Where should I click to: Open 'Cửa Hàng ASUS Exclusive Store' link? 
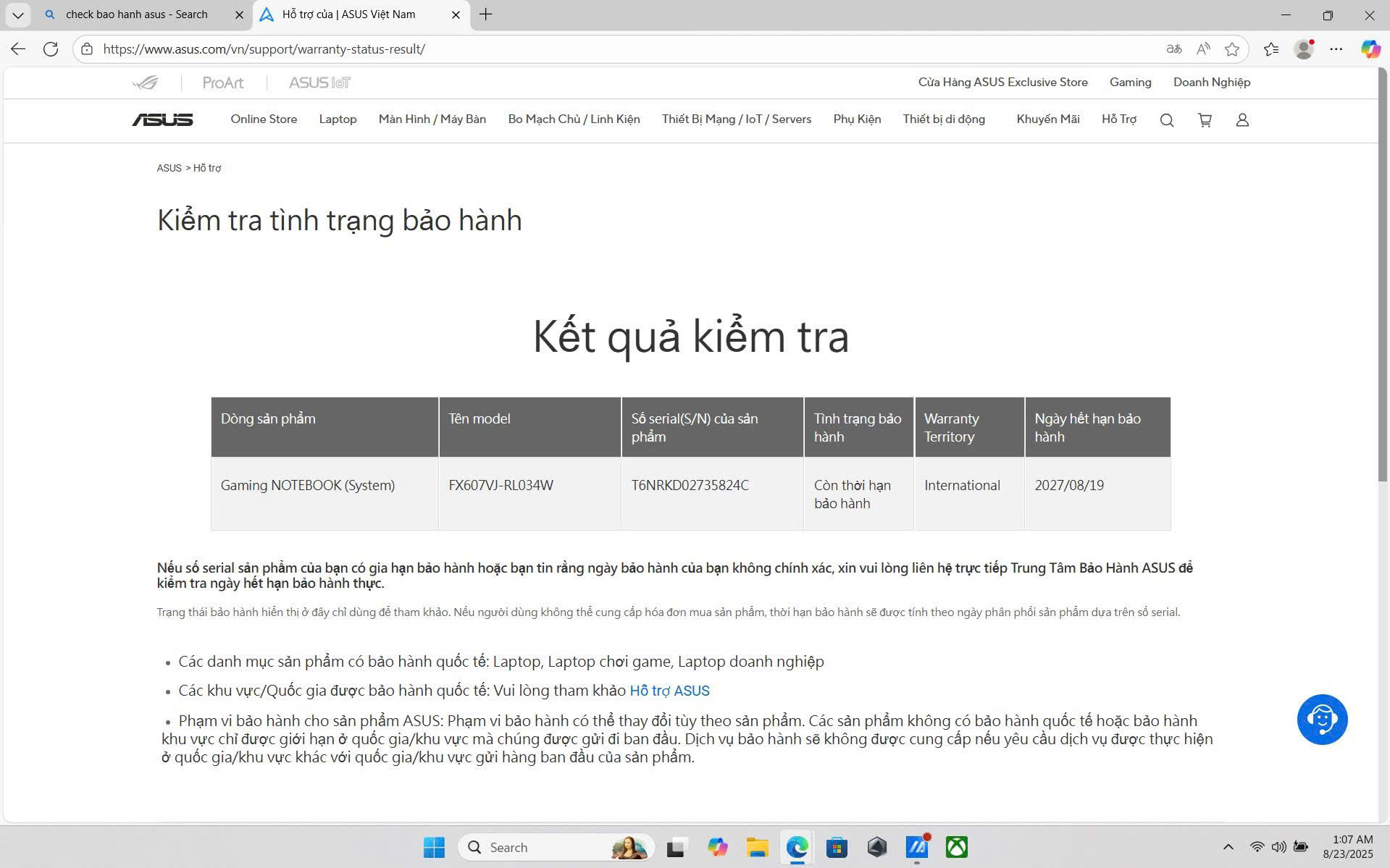tap(1002, 83)
